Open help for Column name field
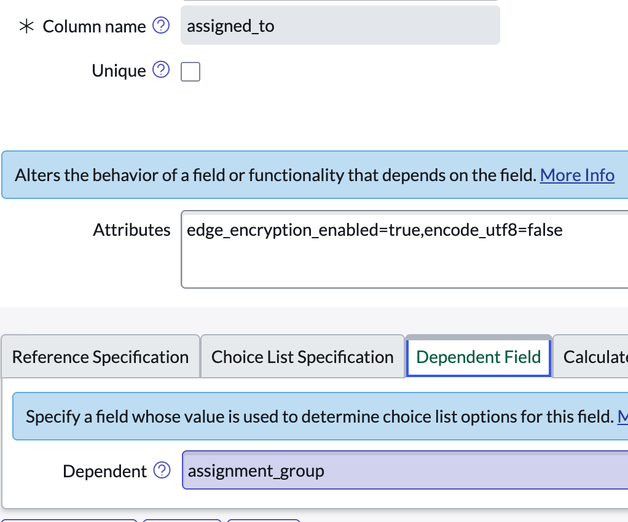Image resolution: width=628 pixels, height=522 pixels. pyautogui.click(x=161, y=26)
